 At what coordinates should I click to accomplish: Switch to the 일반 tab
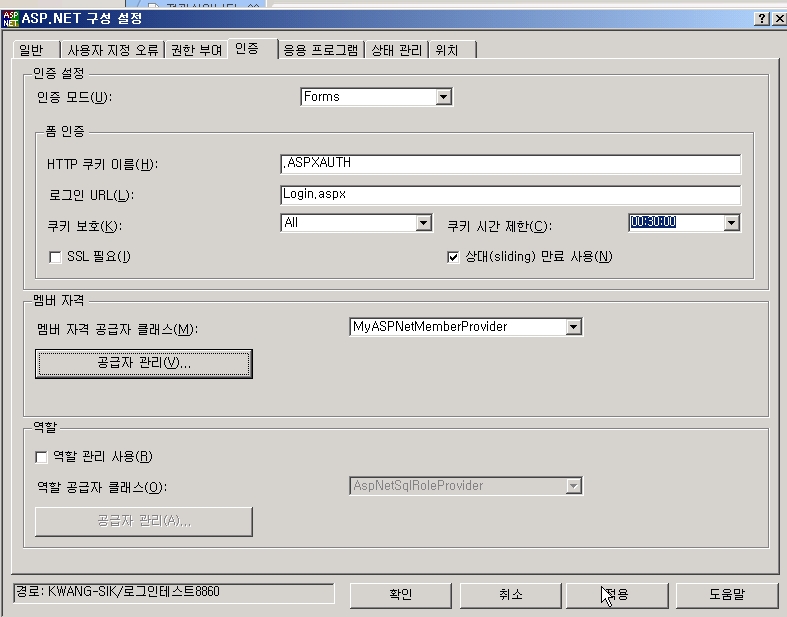click(x=35, y=50)
